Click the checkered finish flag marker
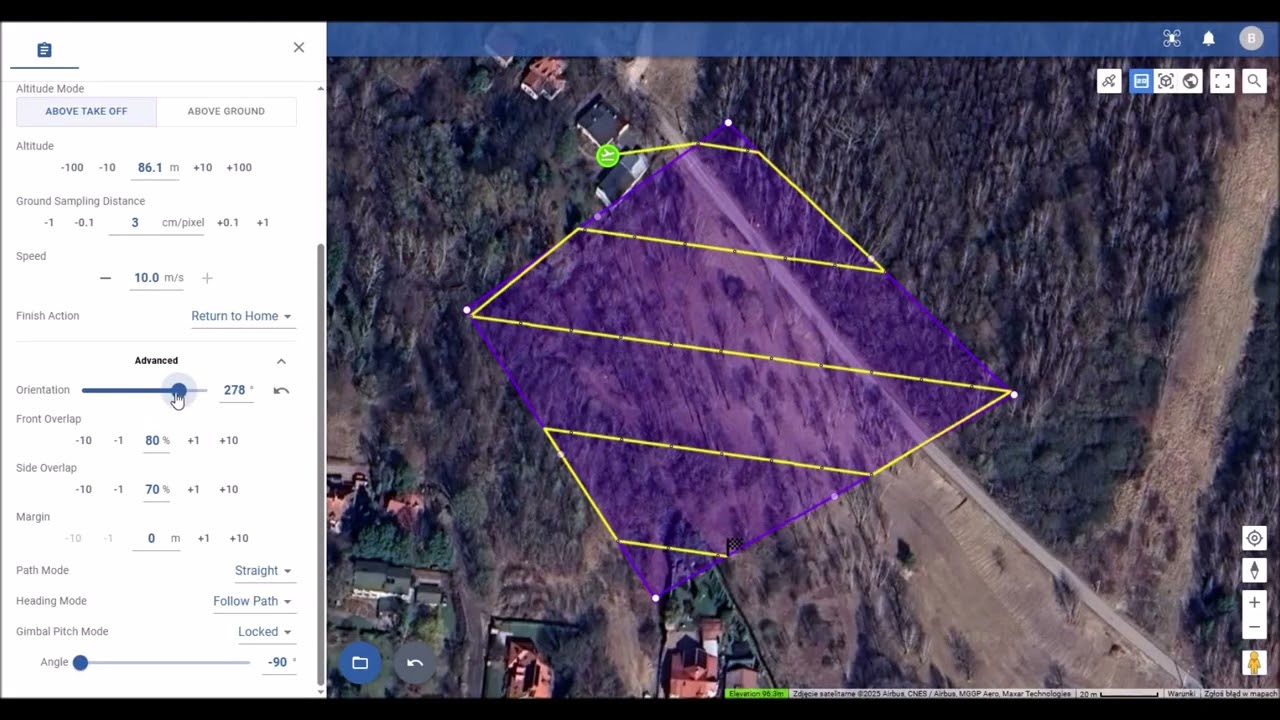Screen dimensions: 1280x720 pyautogui.click(x=734, y=545)
